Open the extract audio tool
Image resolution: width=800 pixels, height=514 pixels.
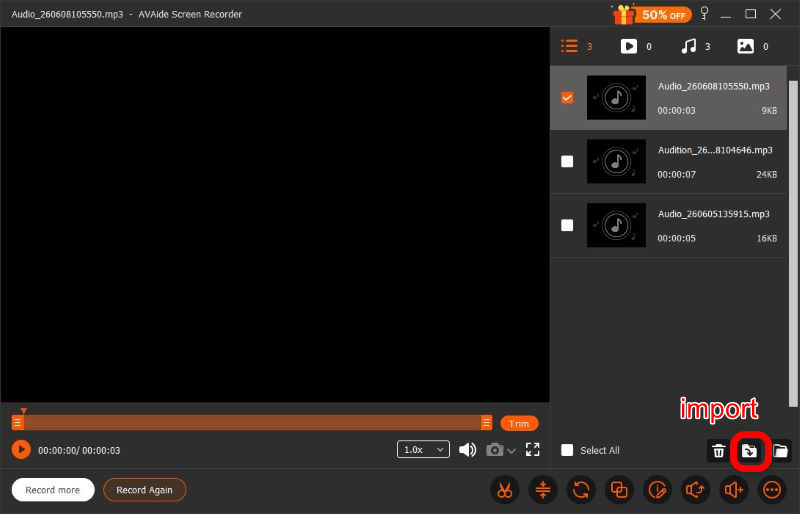(x=695, y=490)
